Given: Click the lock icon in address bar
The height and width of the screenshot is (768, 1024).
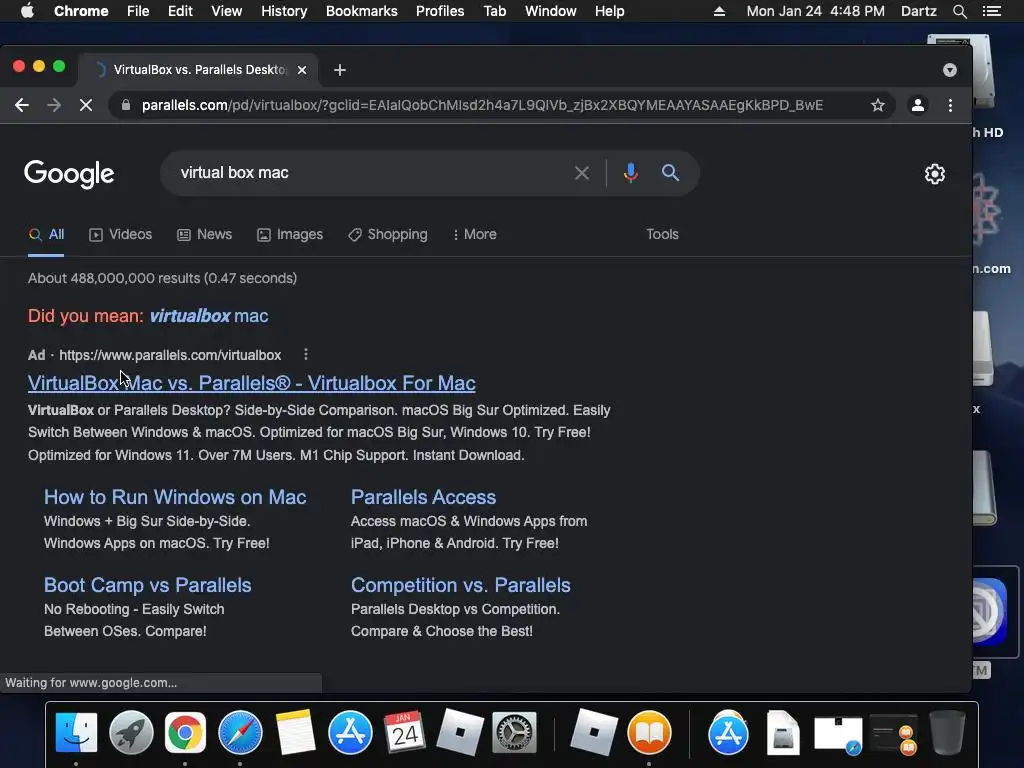Looking at the screenshot, I should 126,105.
